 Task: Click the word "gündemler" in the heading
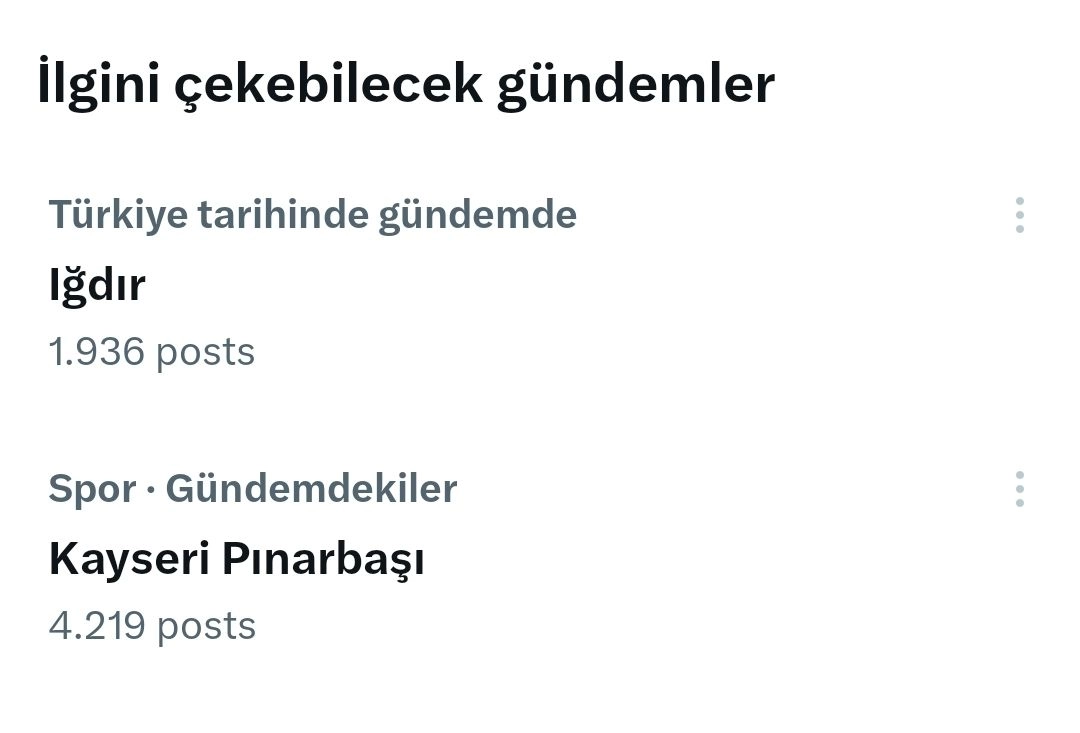pos(635,84)
